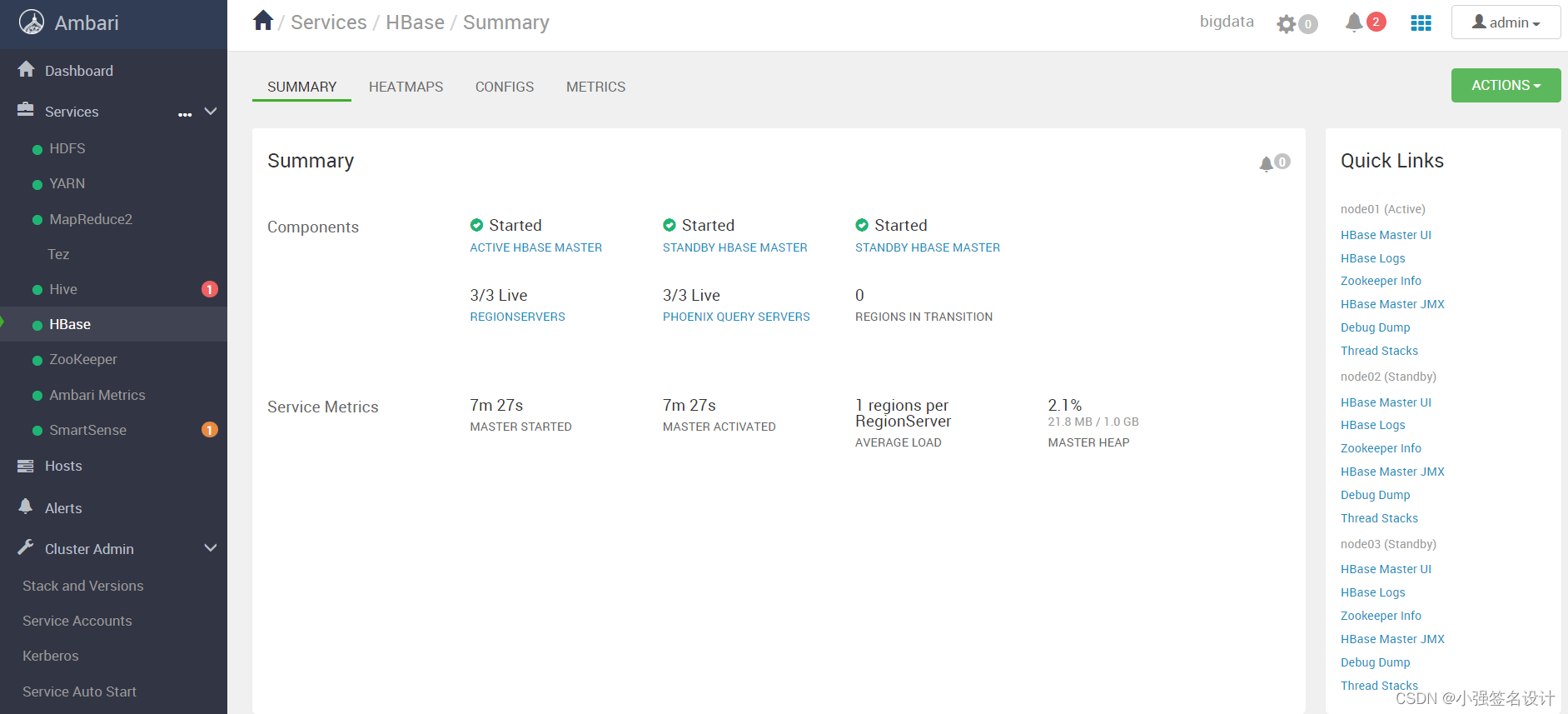This screenshot has height=714, width=1568.
Task: Open node01 HBase Logs link
Action: 1372,258
